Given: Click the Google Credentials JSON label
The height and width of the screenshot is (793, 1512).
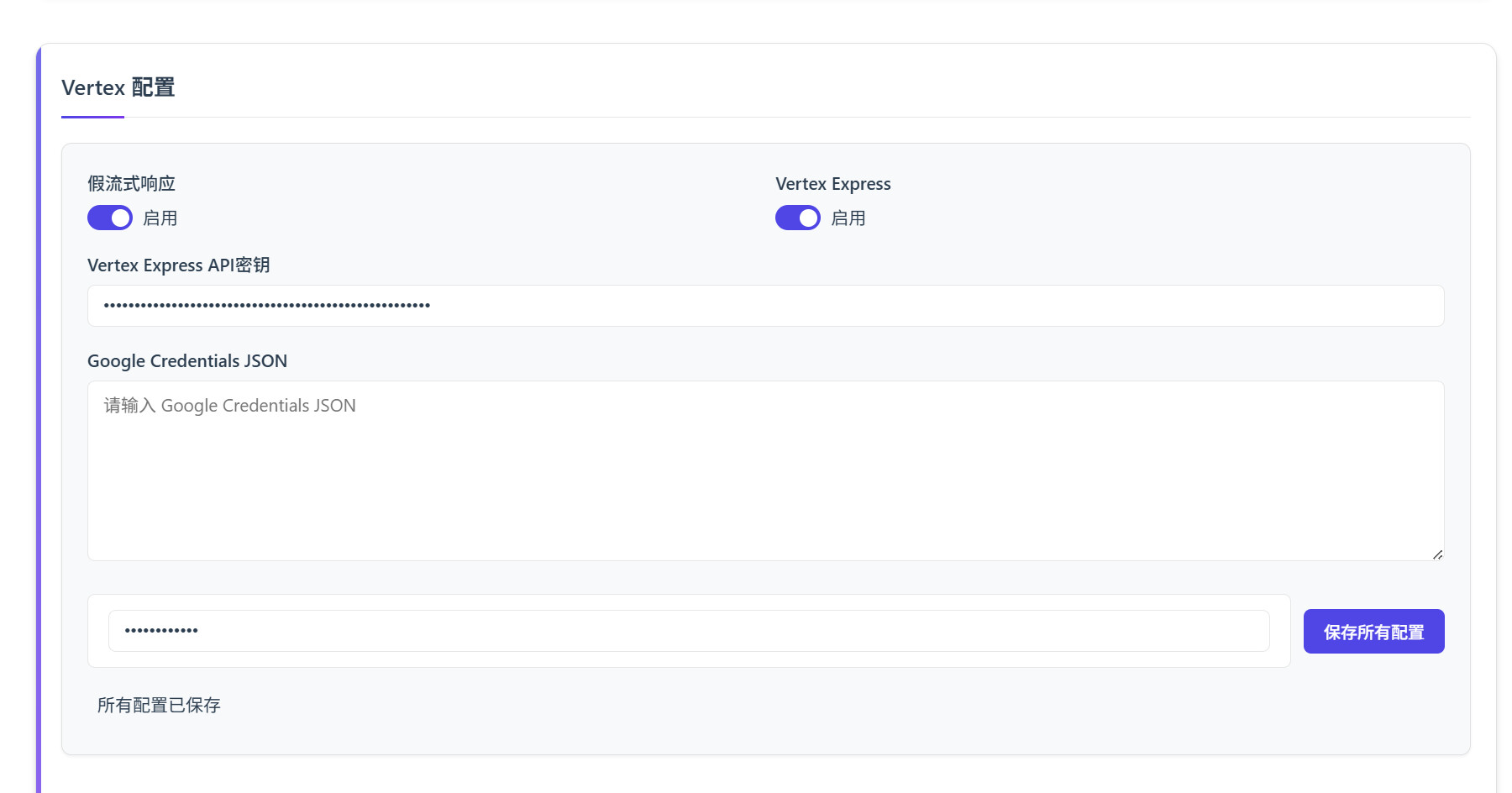Looking at the screenshot, I should click(x=187, y=361).
